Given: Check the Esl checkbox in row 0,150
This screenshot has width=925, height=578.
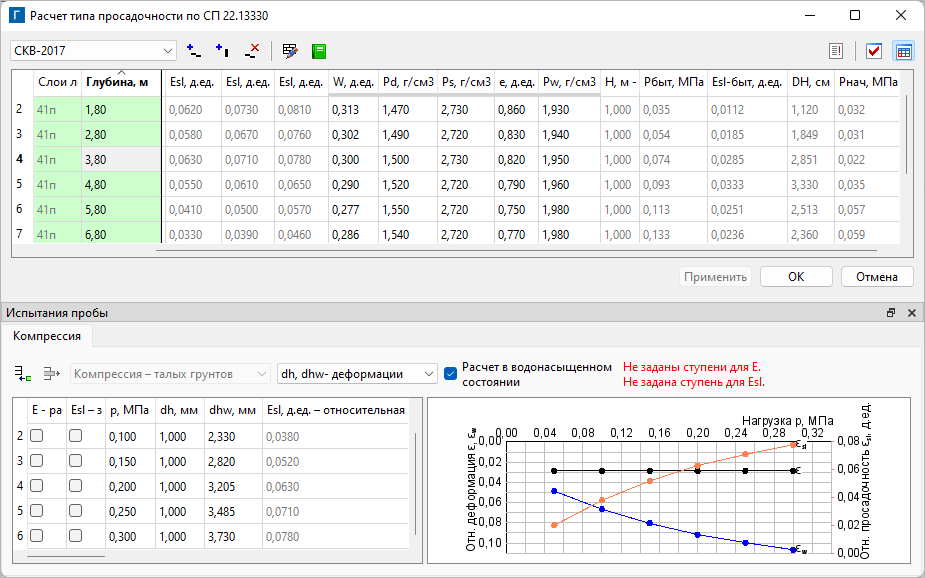Looking at the screenshot, I should click(x=76, y=461).
